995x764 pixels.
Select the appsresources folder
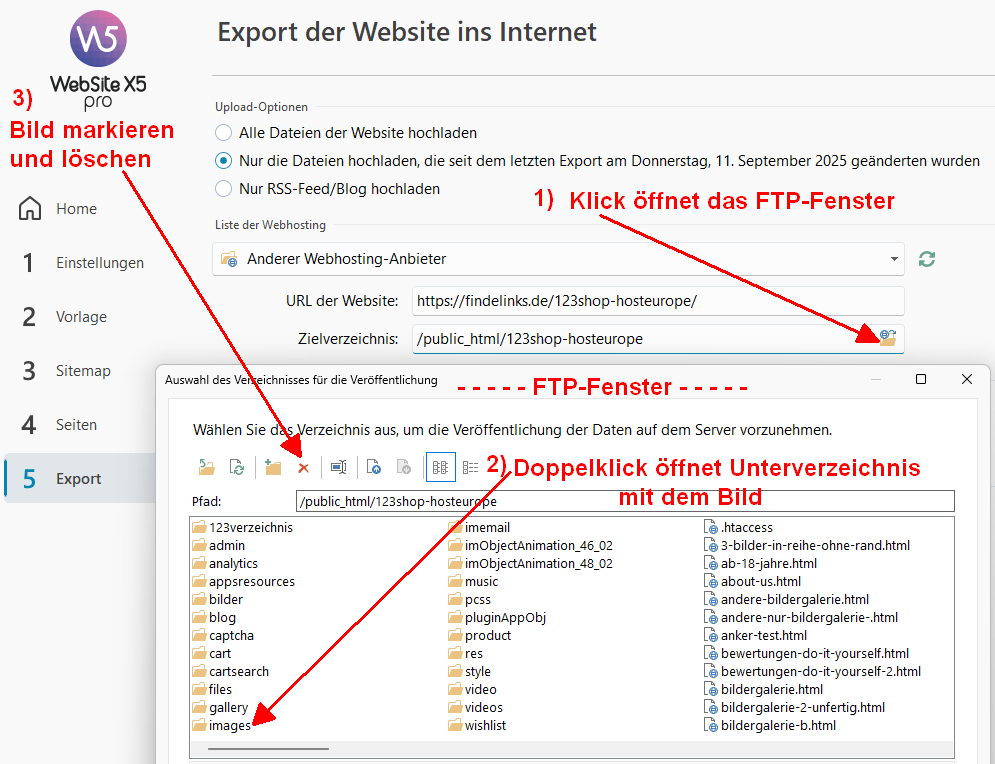tap(244, 581)
